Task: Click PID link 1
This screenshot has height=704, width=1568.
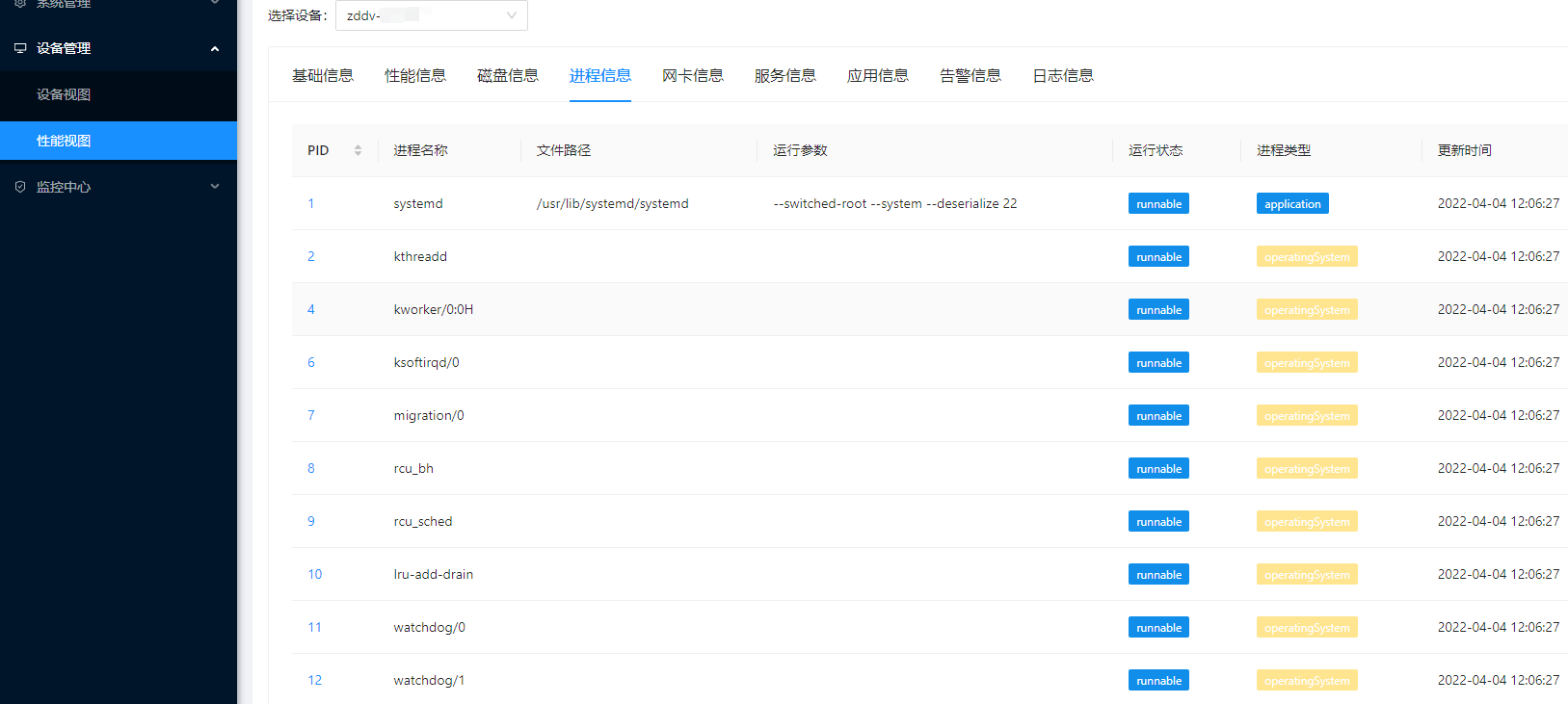Action: [x=311, y=203]
